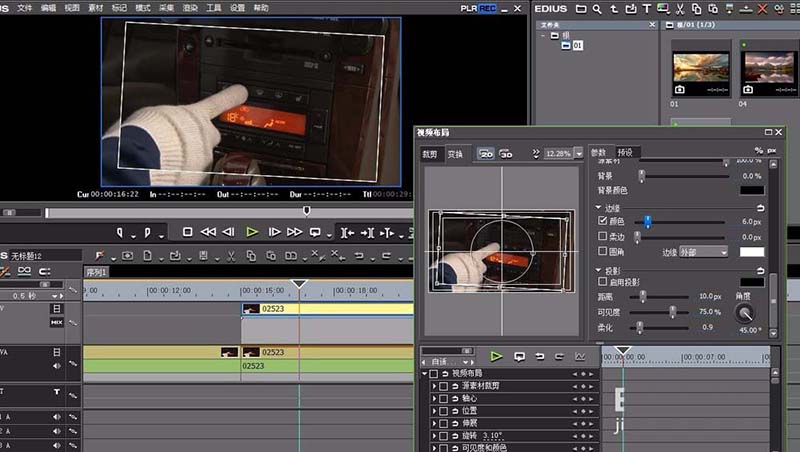Enable the 启用投影 drop shadow checkbox
Screen dimensions: 800x452
pyautogui.click(x=602, y=283)
